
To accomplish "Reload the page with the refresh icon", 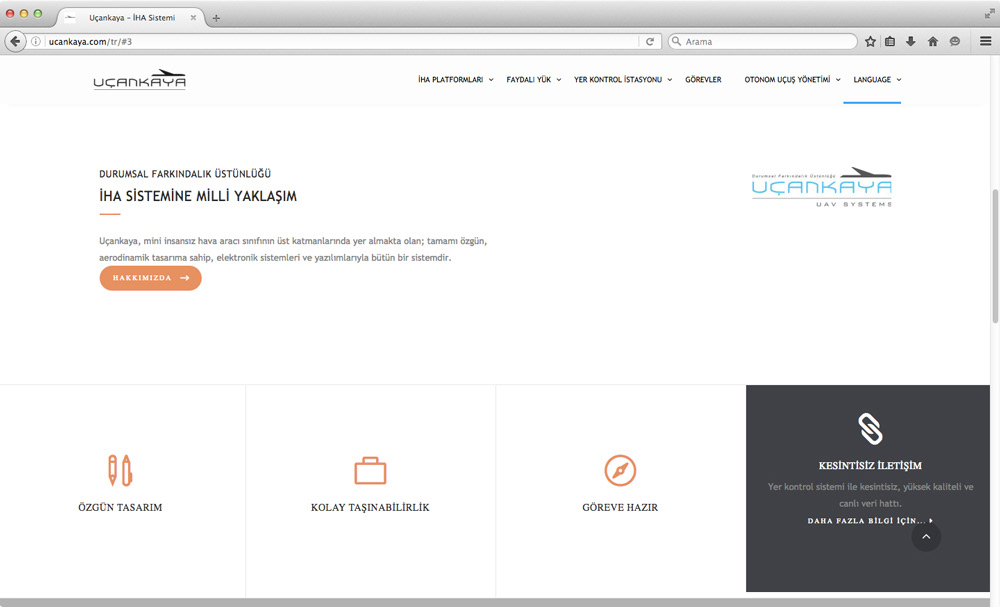I will coord(650,41).
